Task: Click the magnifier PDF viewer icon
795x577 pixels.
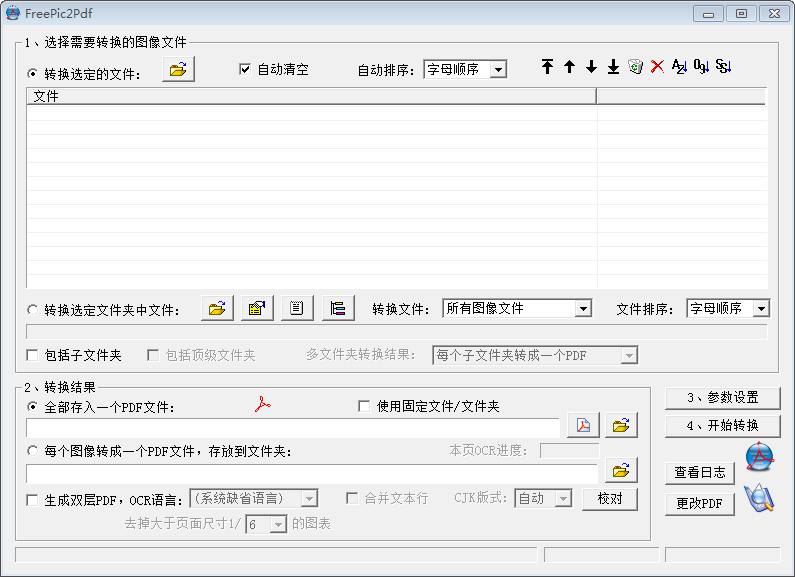Action: (759, 498)
